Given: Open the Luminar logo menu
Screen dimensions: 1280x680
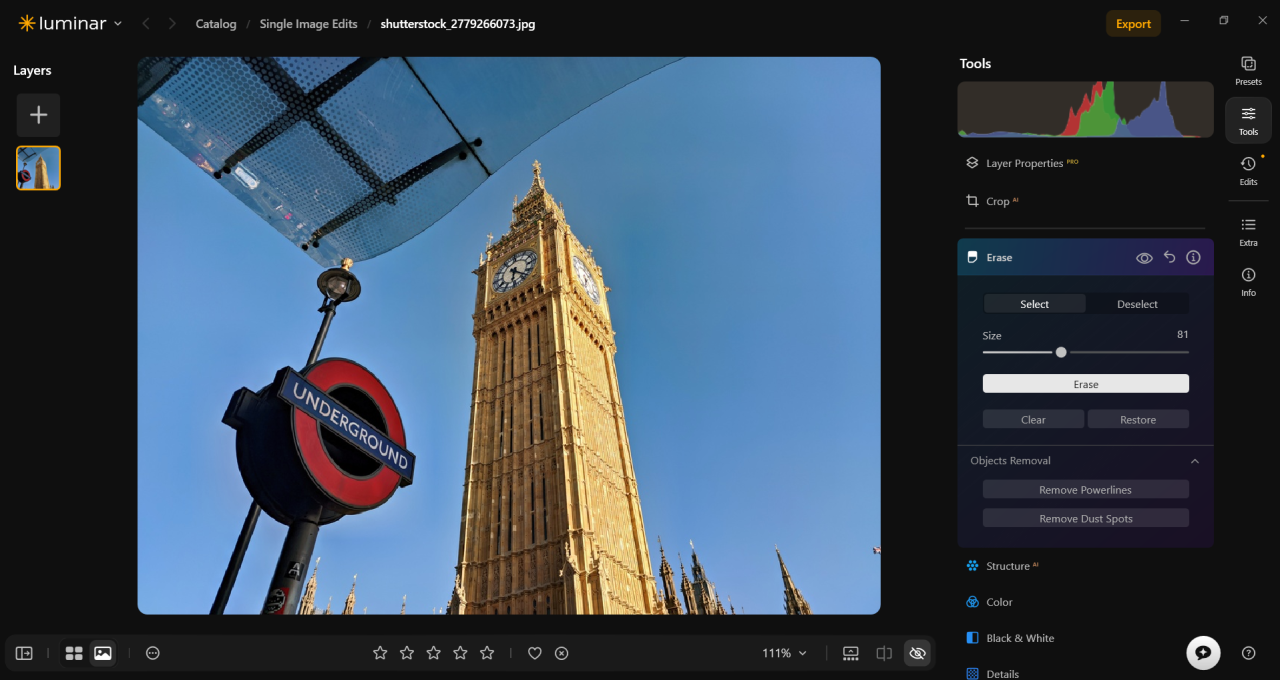Looking at the screenshot, I should point(70,23).
